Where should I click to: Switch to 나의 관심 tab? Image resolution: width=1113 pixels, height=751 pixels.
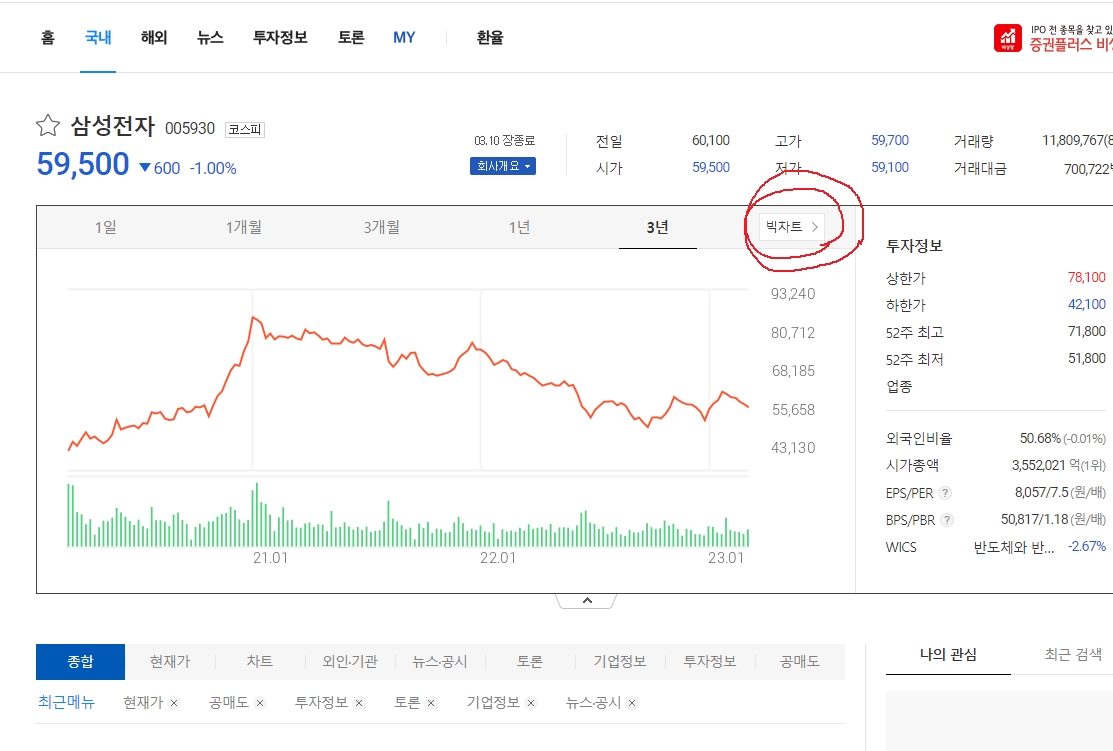click(x=948, y=654)
